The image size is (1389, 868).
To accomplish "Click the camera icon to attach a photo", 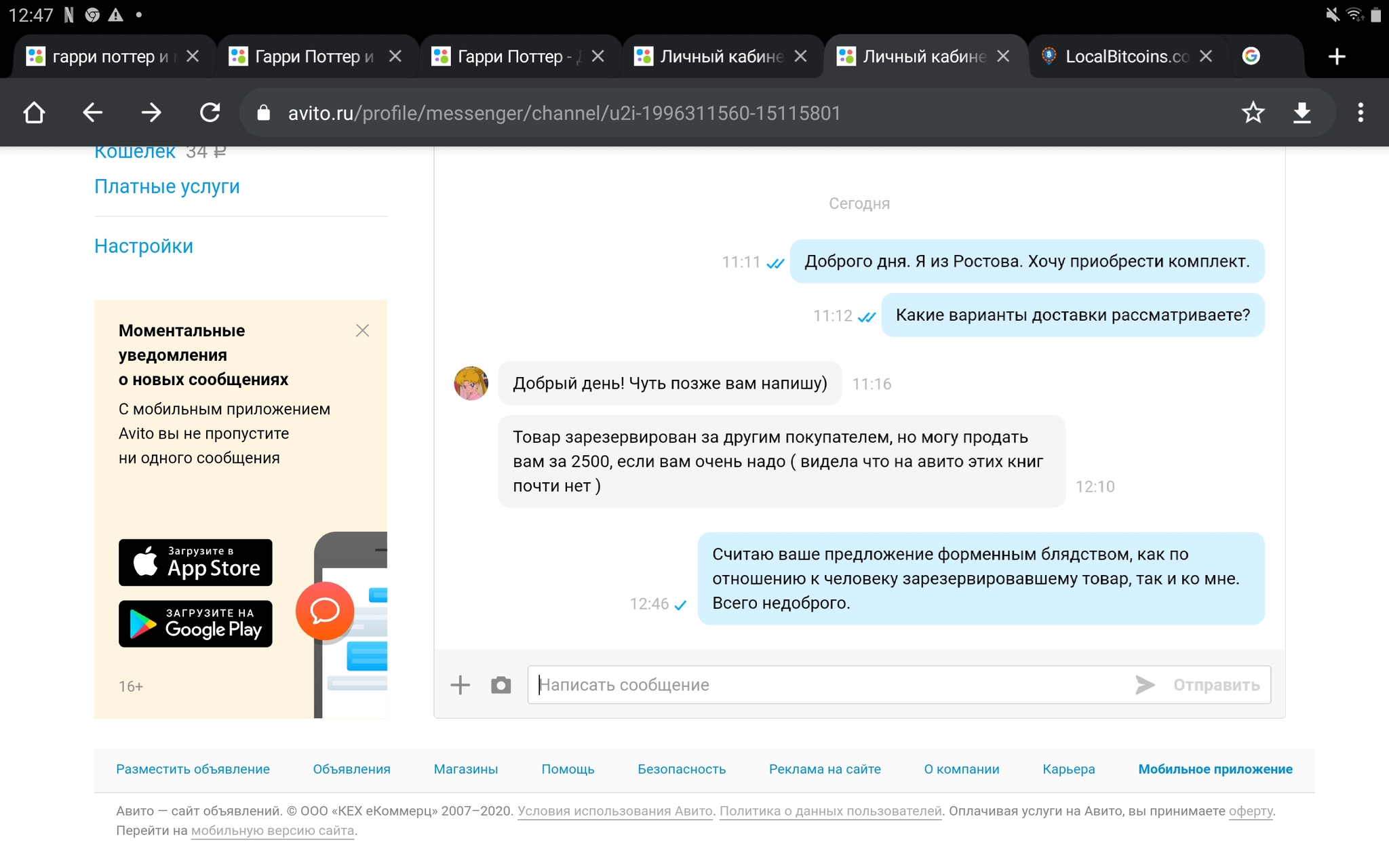I will point(501,685).
